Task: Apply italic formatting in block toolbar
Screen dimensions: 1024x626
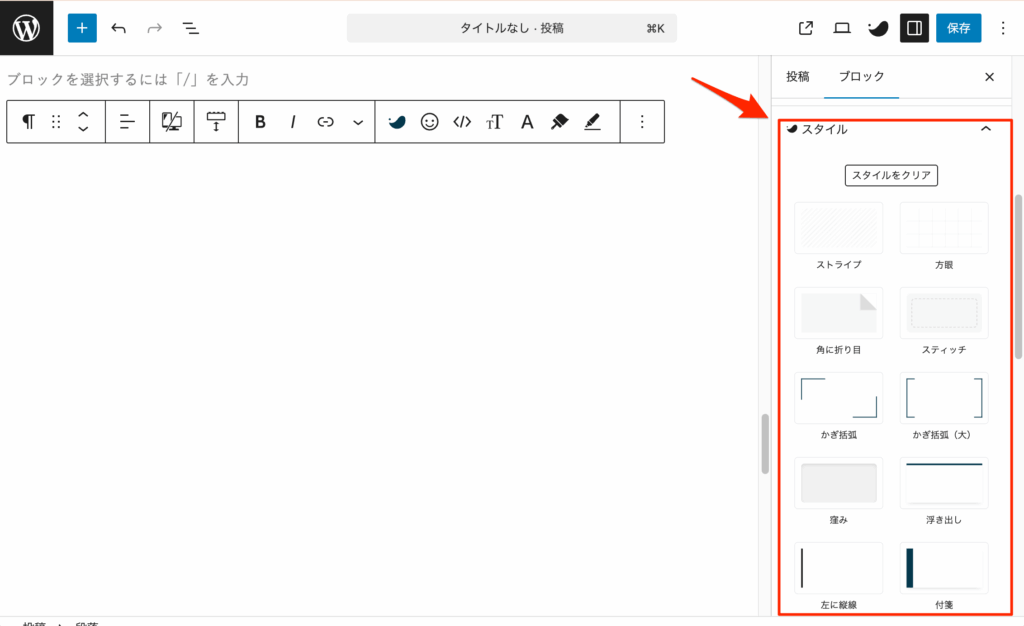Action: pos(293,122)
